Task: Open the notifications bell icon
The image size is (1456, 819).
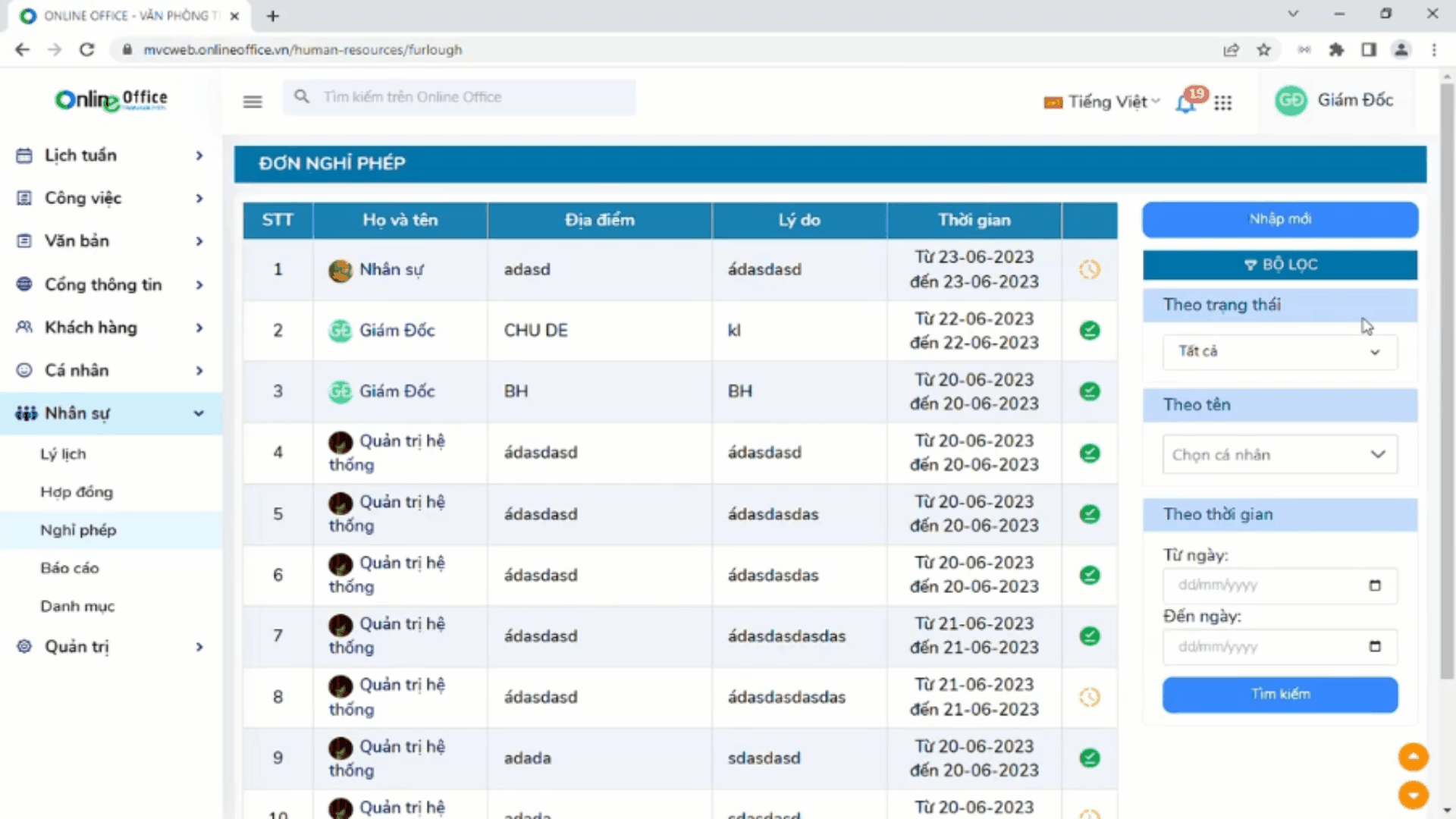Action: 1185,103
